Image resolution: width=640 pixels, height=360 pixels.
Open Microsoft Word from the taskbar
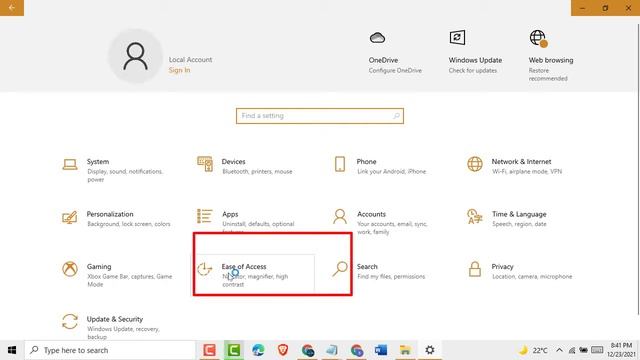(381, 350)
